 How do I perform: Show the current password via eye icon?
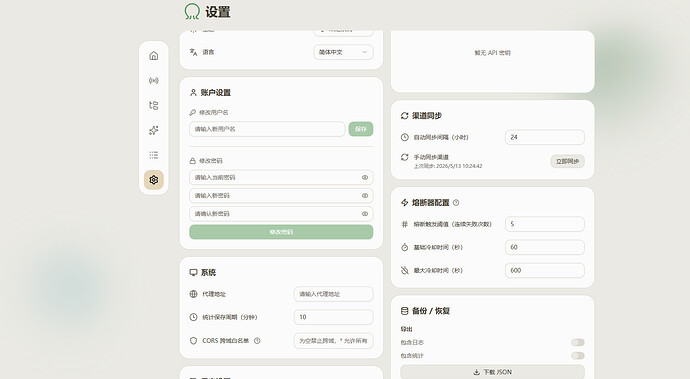(x=365, y=177)
